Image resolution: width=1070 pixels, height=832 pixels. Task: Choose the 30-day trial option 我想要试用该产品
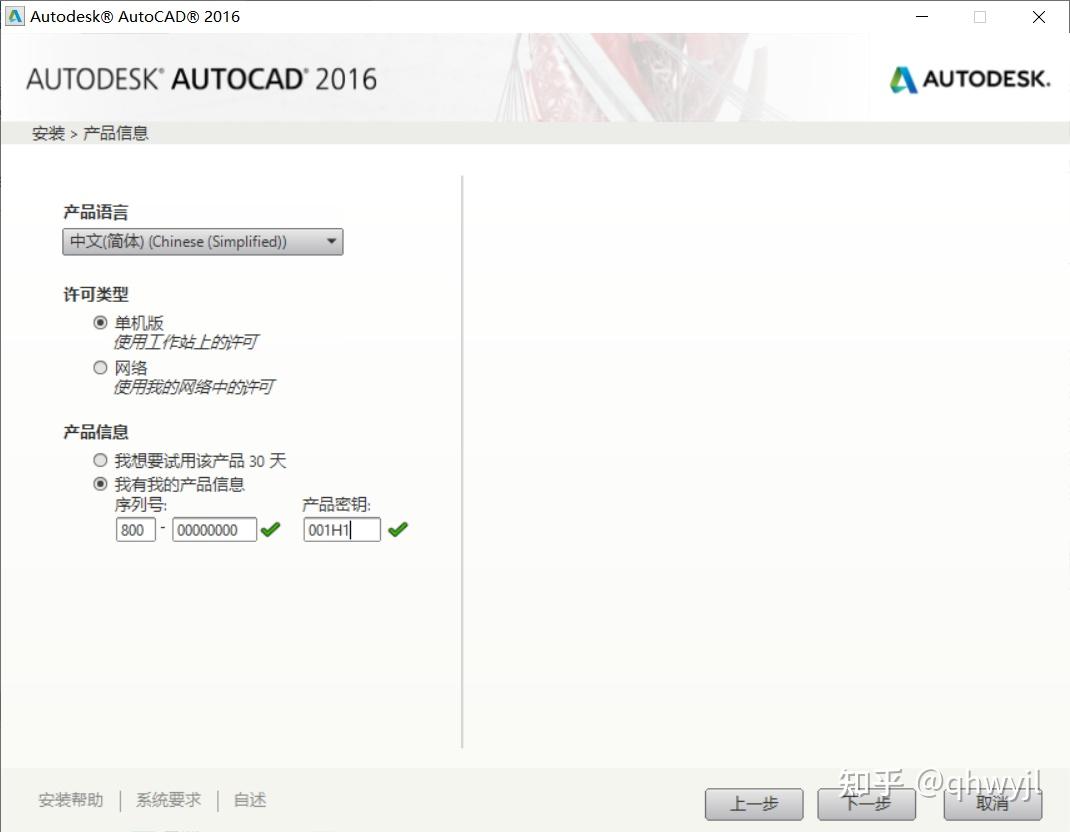point(100,461)
